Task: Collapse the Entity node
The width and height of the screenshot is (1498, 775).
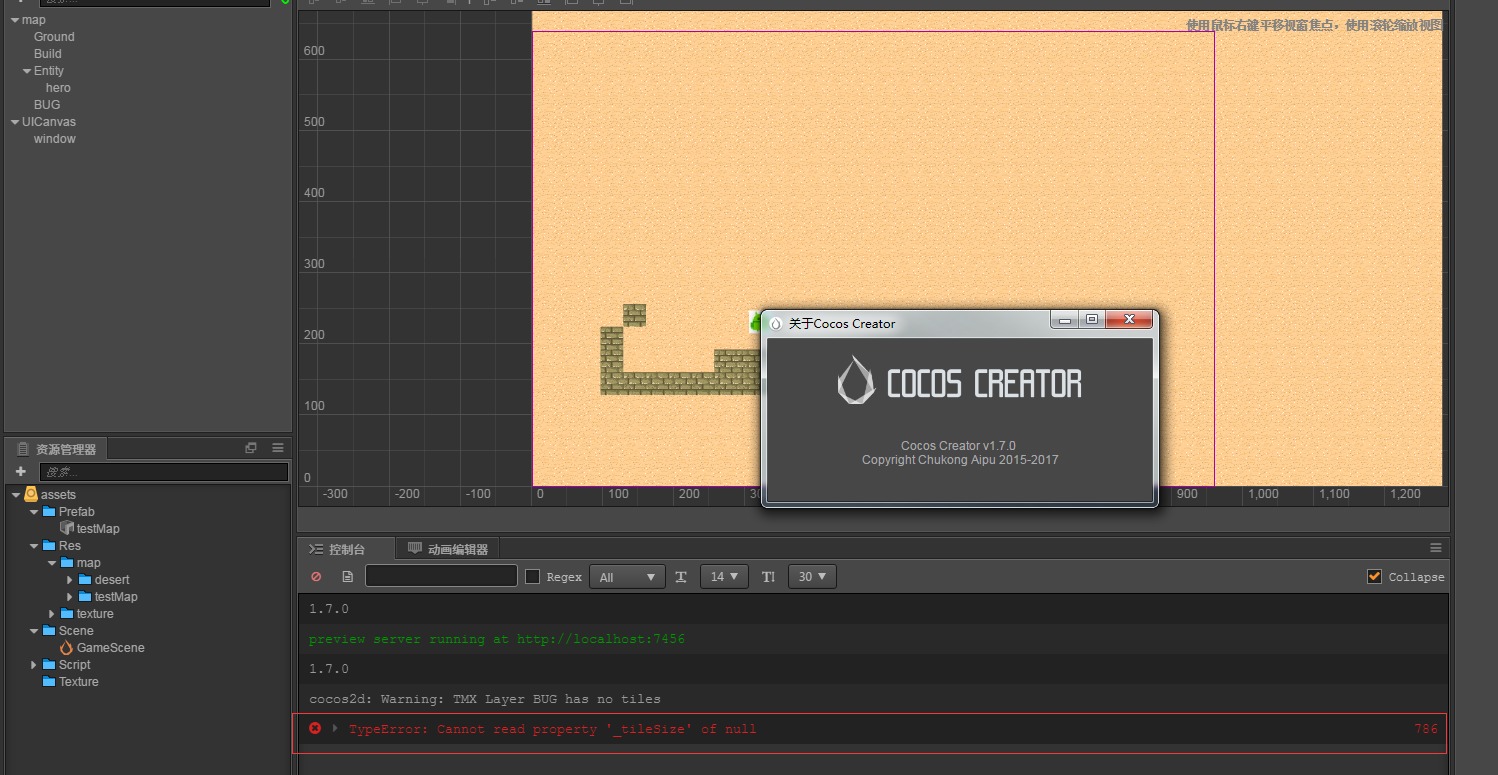Action: click(x=27, y=71)
